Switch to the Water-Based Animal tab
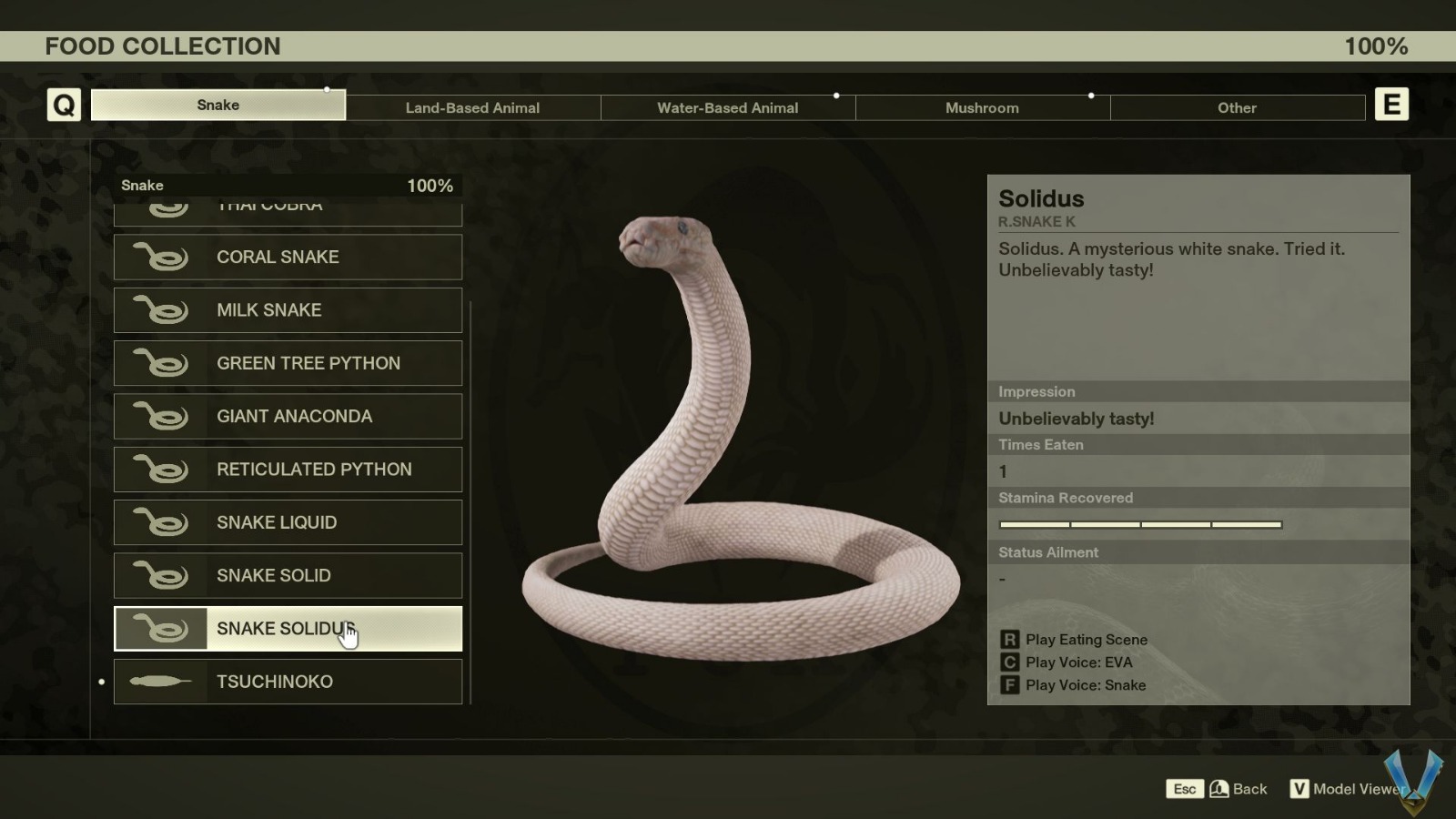1456x819 pixels. [728, 107]
